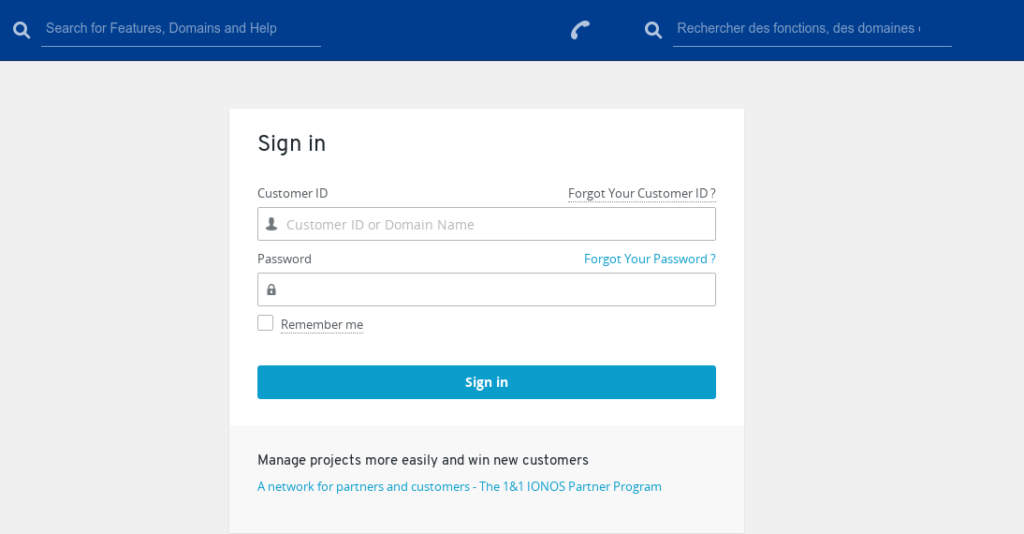The height and width of the screenshot is (534, 1024).
Task: Click the Sign in heading text
Action: pos(292,143)
